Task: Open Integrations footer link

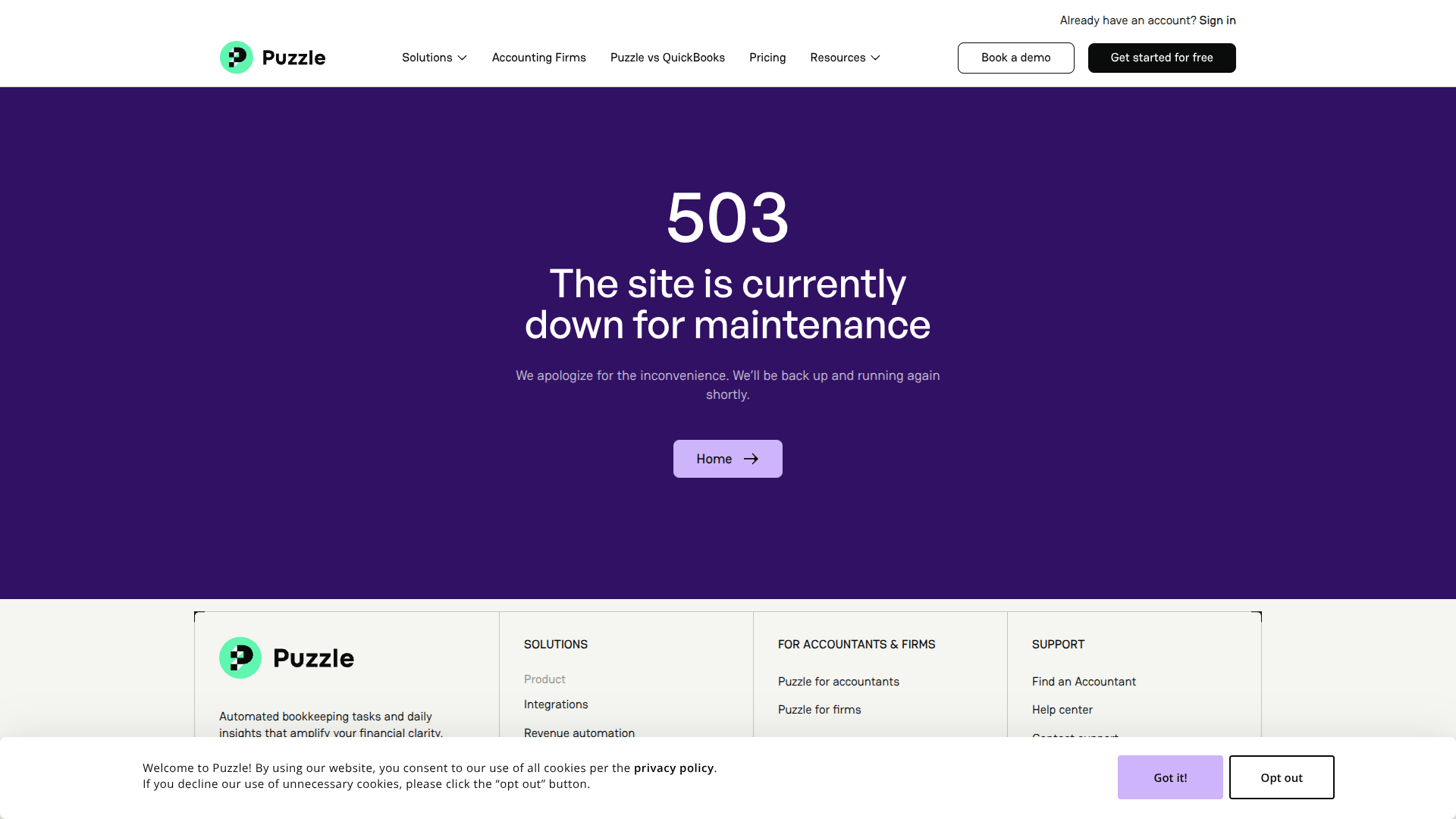Action: (x=555, y=704)
